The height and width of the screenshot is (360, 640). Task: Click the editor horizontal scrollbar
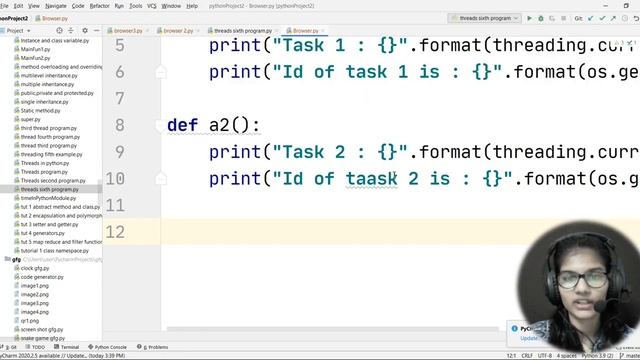(333, 329)
